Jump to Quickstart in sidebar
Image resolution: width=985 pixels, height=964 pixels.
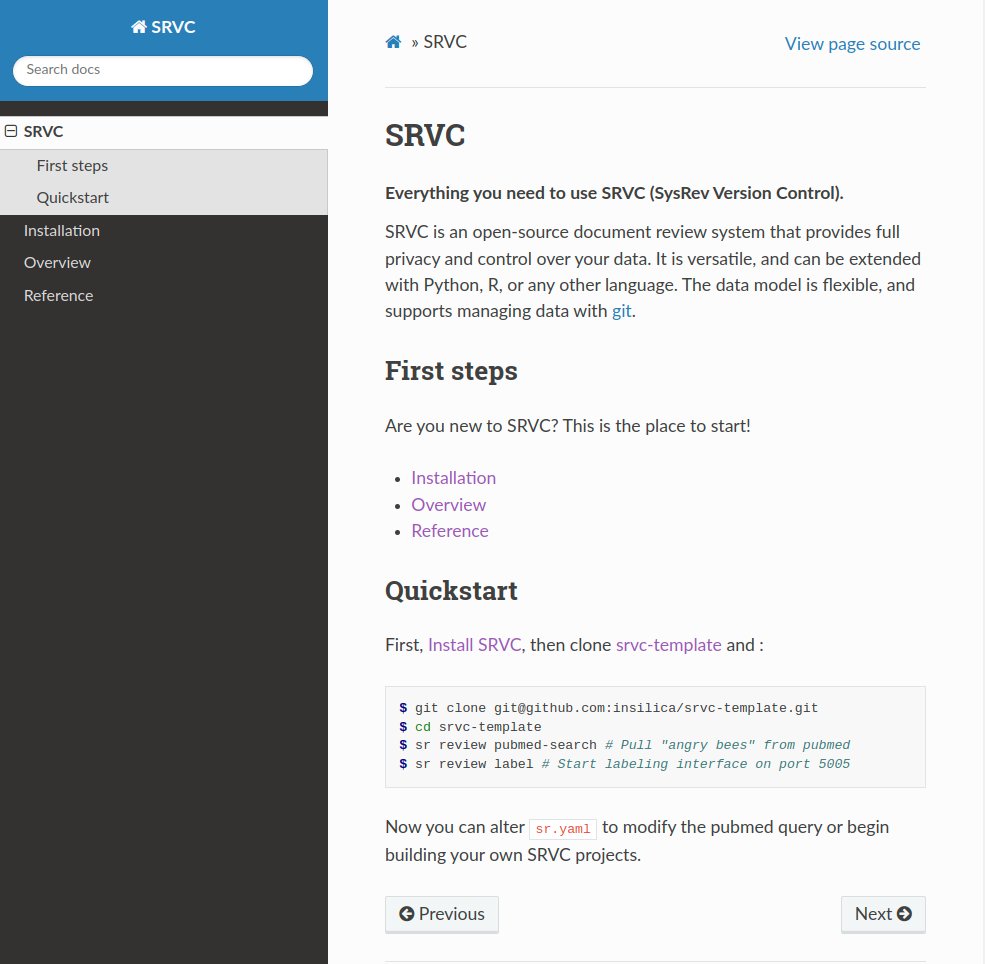[x=73, y=198]
